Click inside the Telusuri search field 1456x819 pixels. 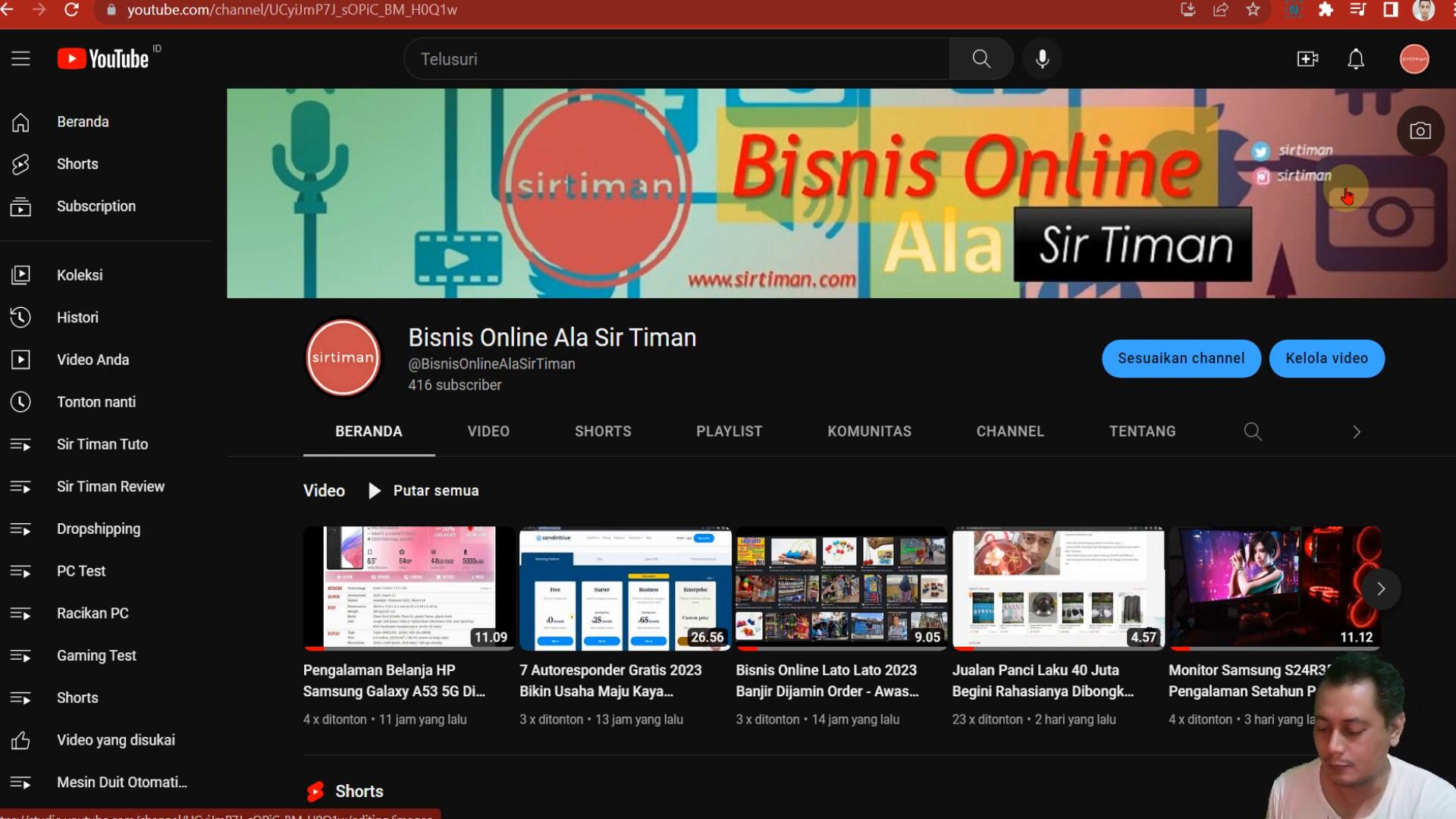(x=675, y=58)
